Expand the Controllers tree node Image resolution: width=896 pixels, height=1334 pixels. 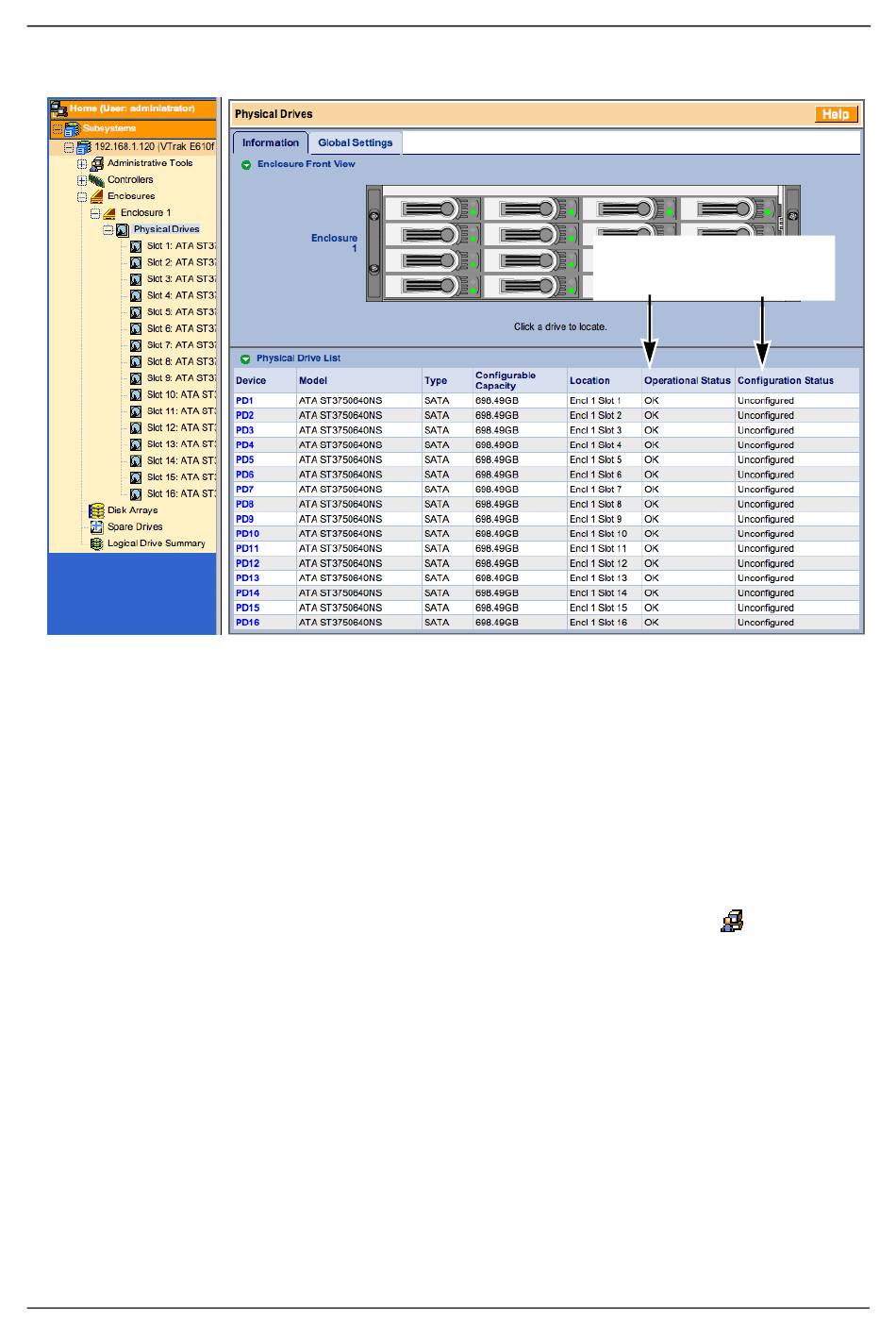(82, 180)
